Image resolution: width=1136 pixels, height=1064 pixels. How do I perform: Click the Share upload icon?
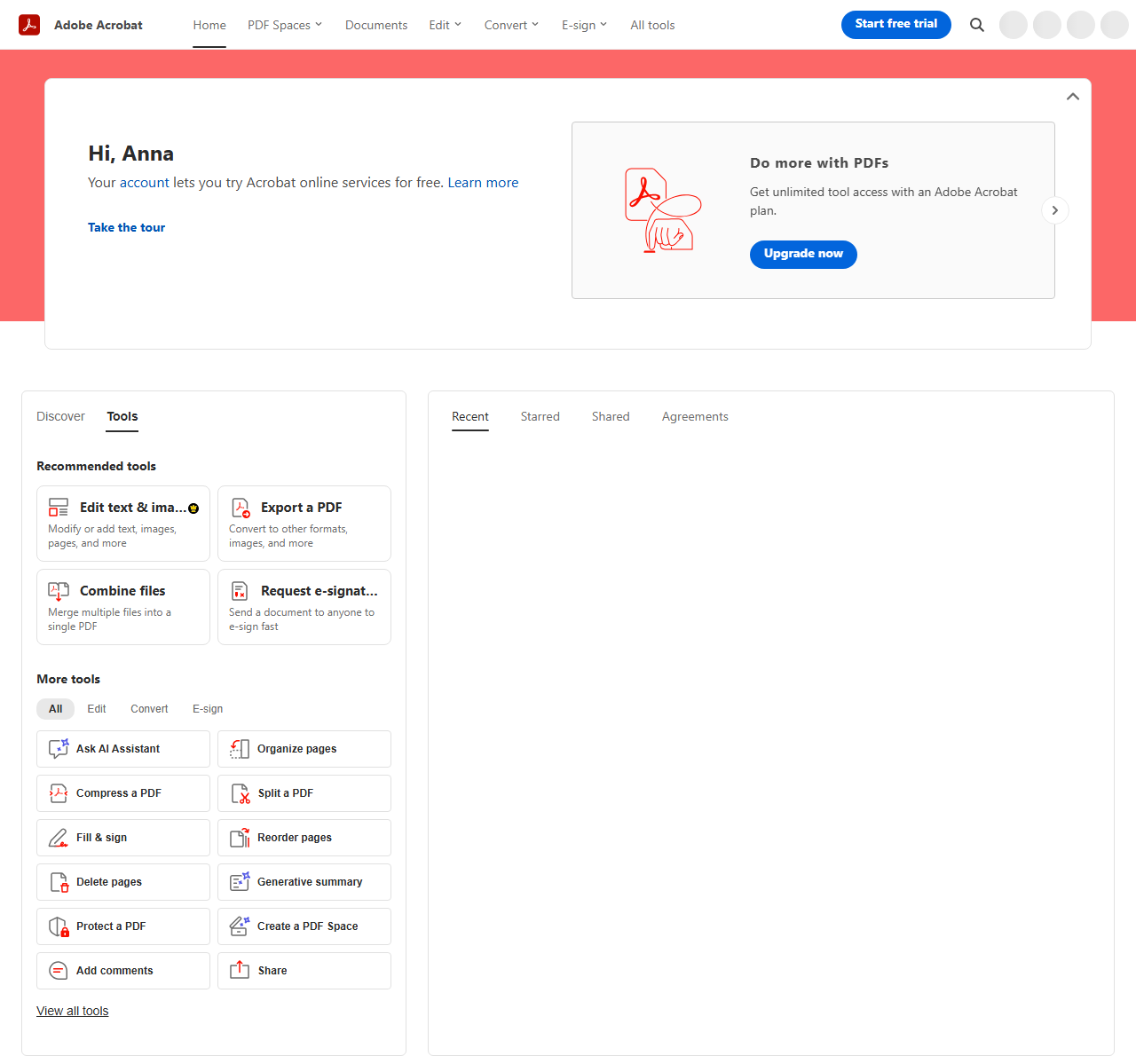pyautogui.click(x=240, y=970)
